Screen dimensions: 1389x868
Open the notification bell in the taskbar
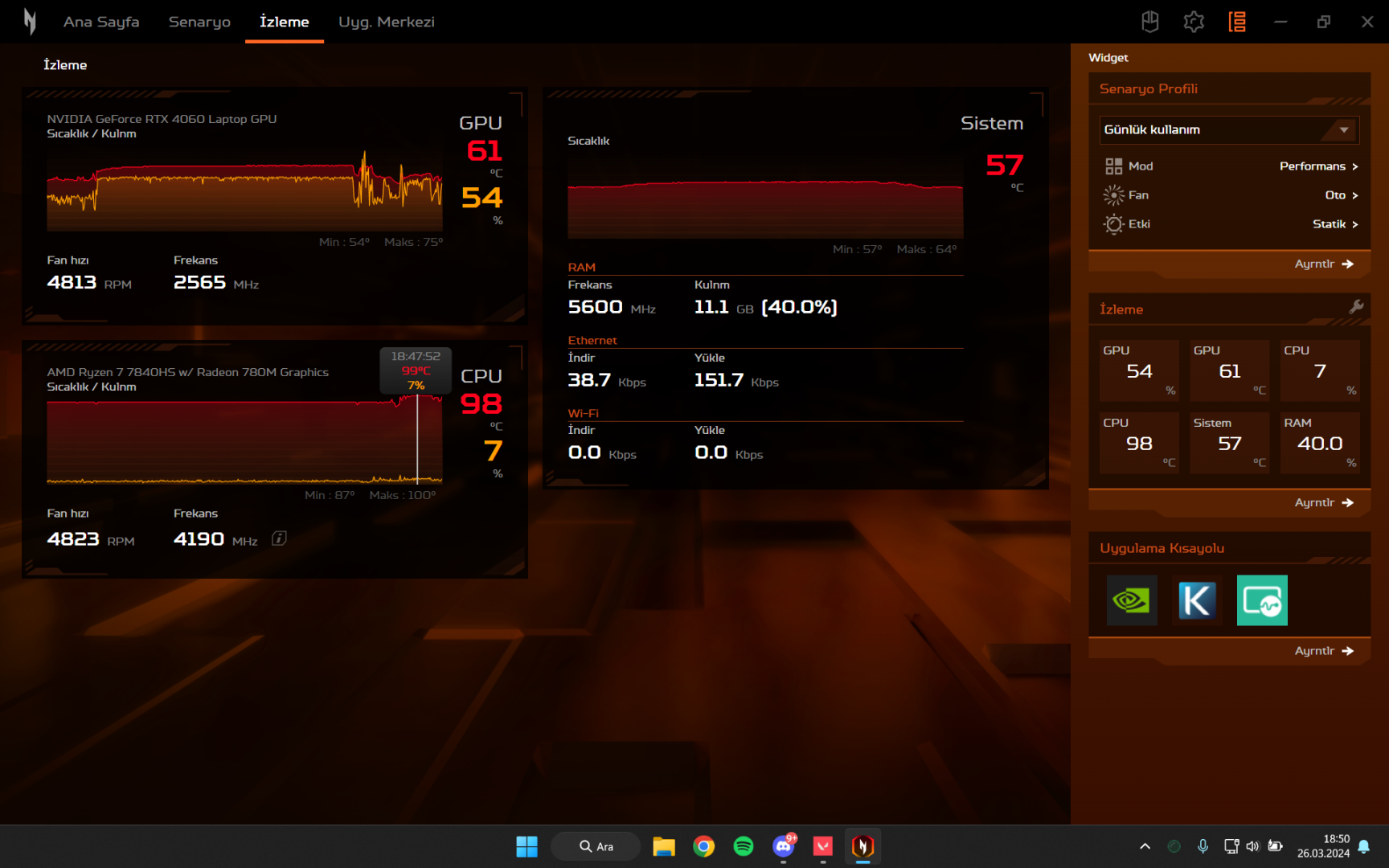point(1364,846)
